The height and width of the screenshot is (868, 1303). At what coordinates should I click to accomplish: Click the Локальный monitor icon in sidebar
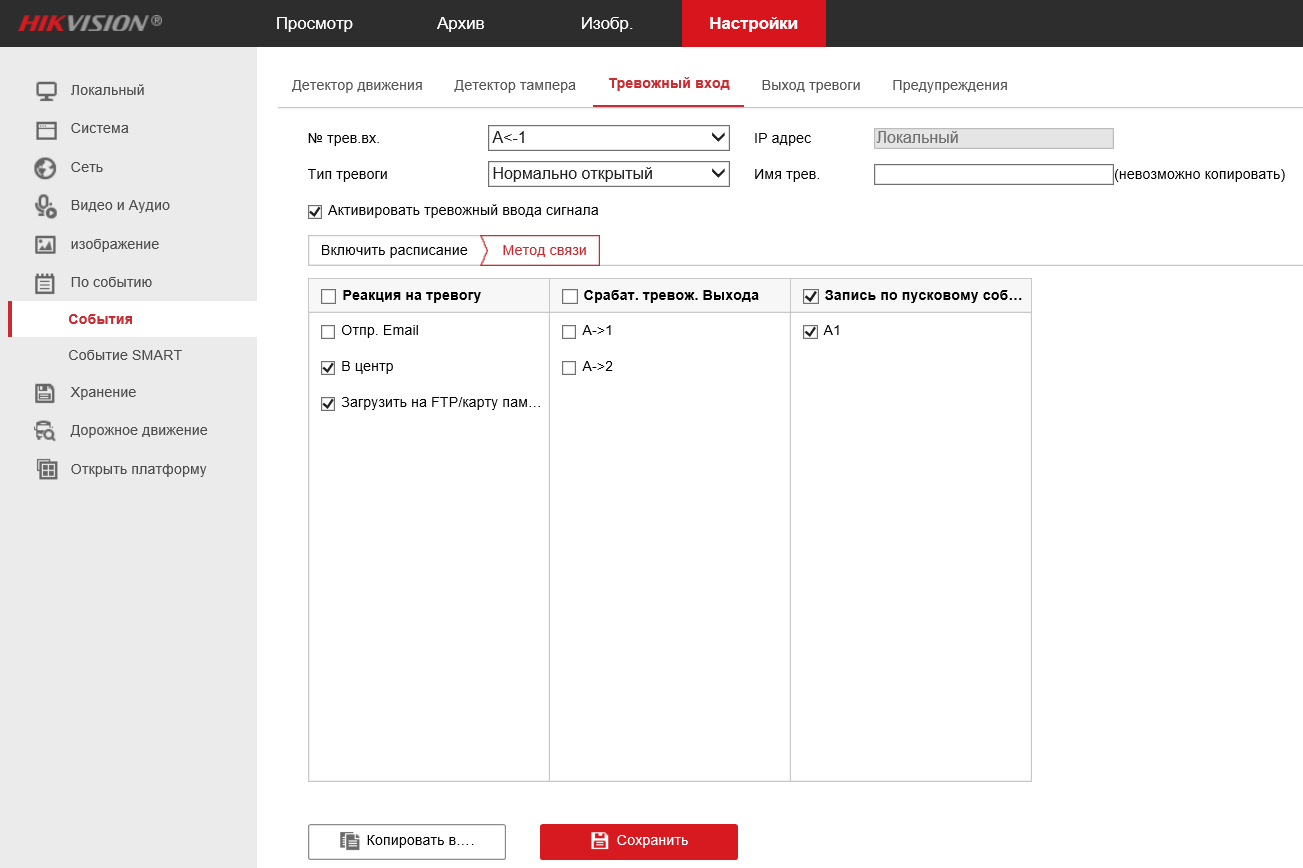coord(46,90)
